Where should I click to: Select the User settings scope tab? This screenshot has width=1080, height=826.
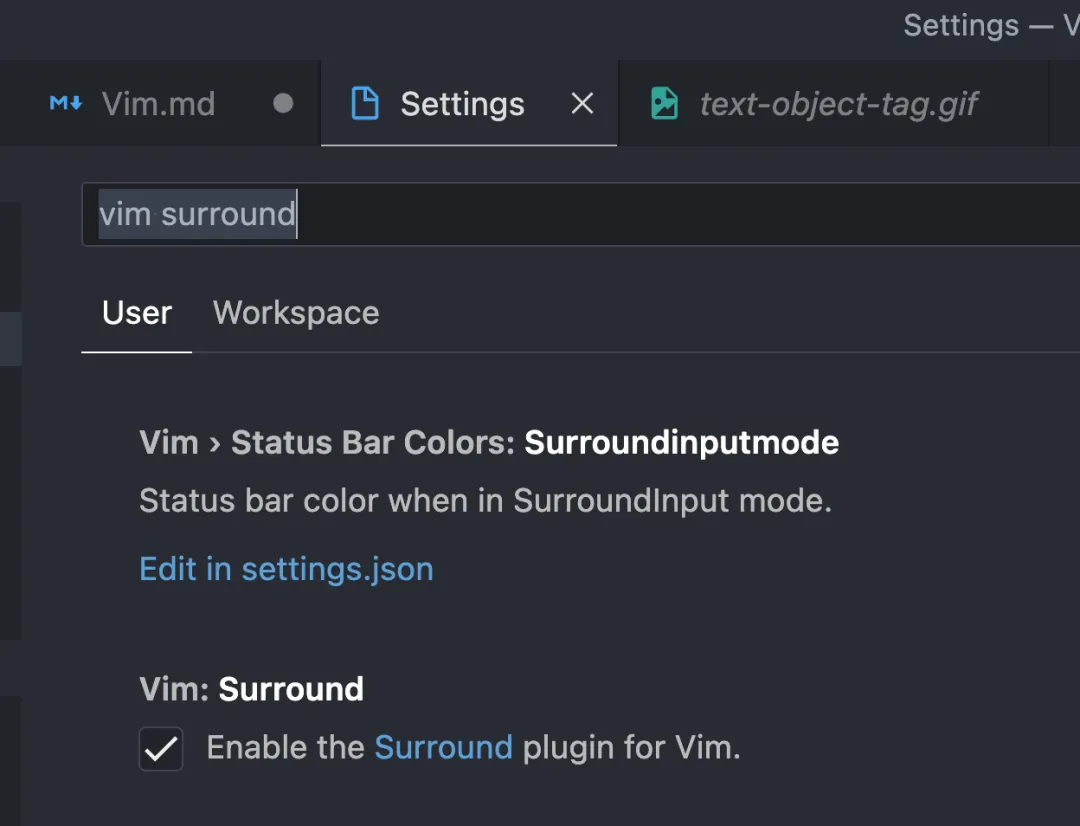[x=137, y=313]
